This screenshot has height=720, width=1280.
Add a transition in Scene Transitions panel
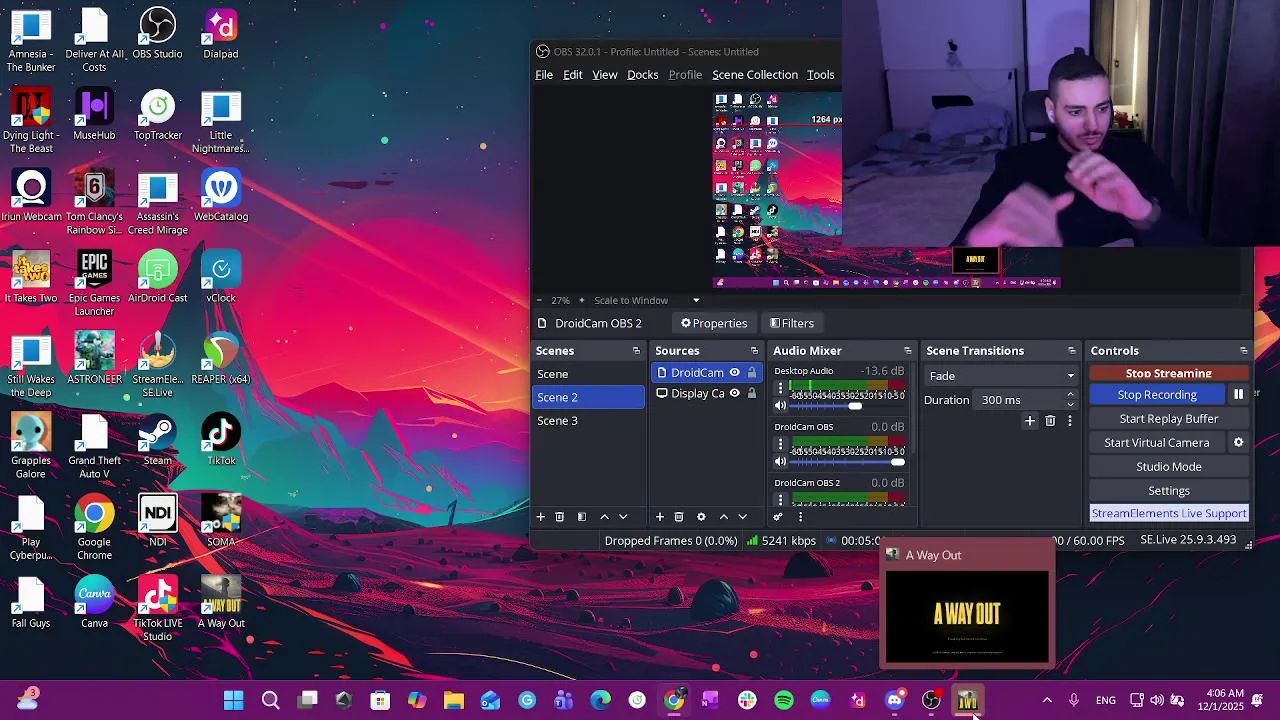tap(1030, 421)
